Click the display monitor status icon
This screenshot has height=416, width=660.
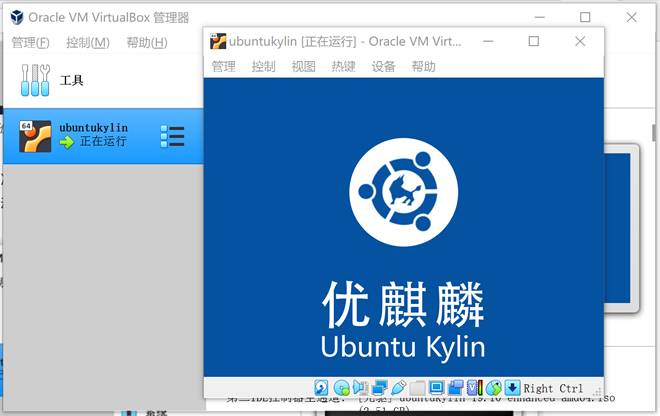[x=435, y=388]
